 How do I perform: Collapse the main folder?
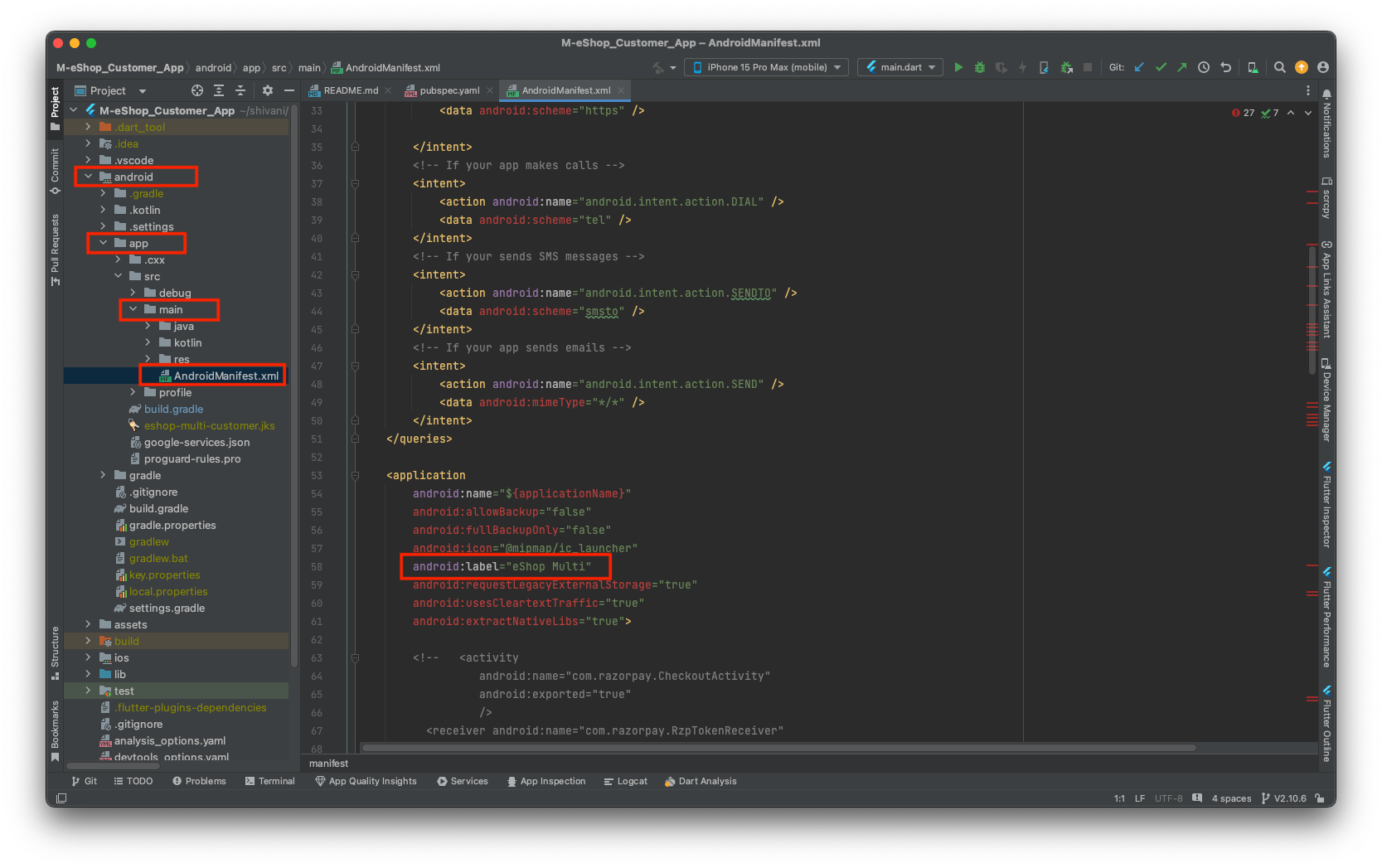coord(133,309)
